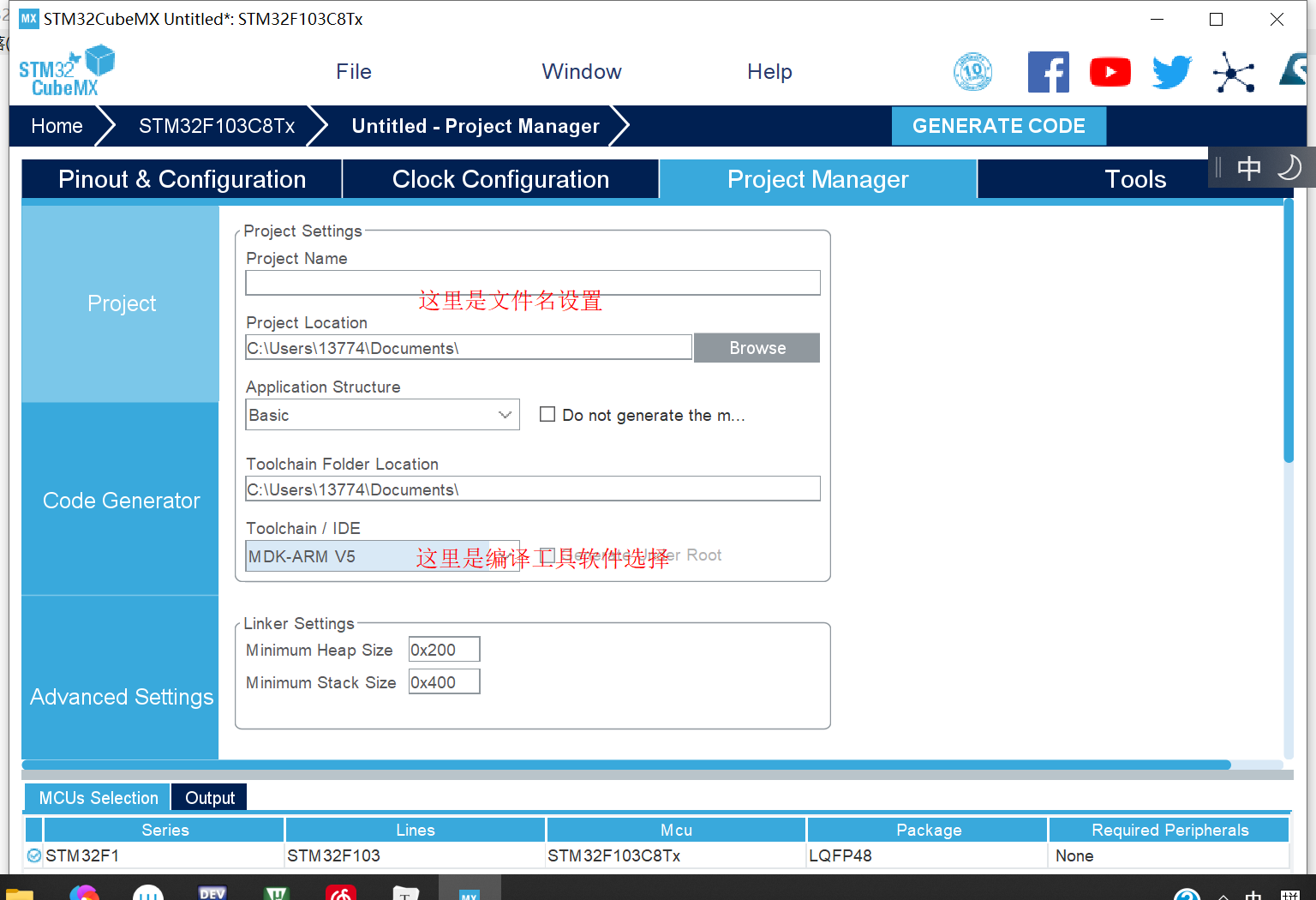Click the Minimum Heap Size field

(x=444, y=650)
